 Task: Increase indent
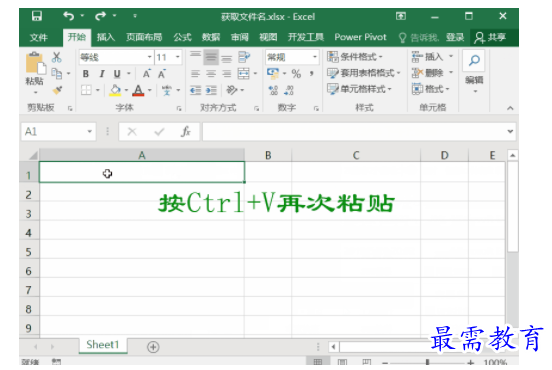(x=211, y=90)
